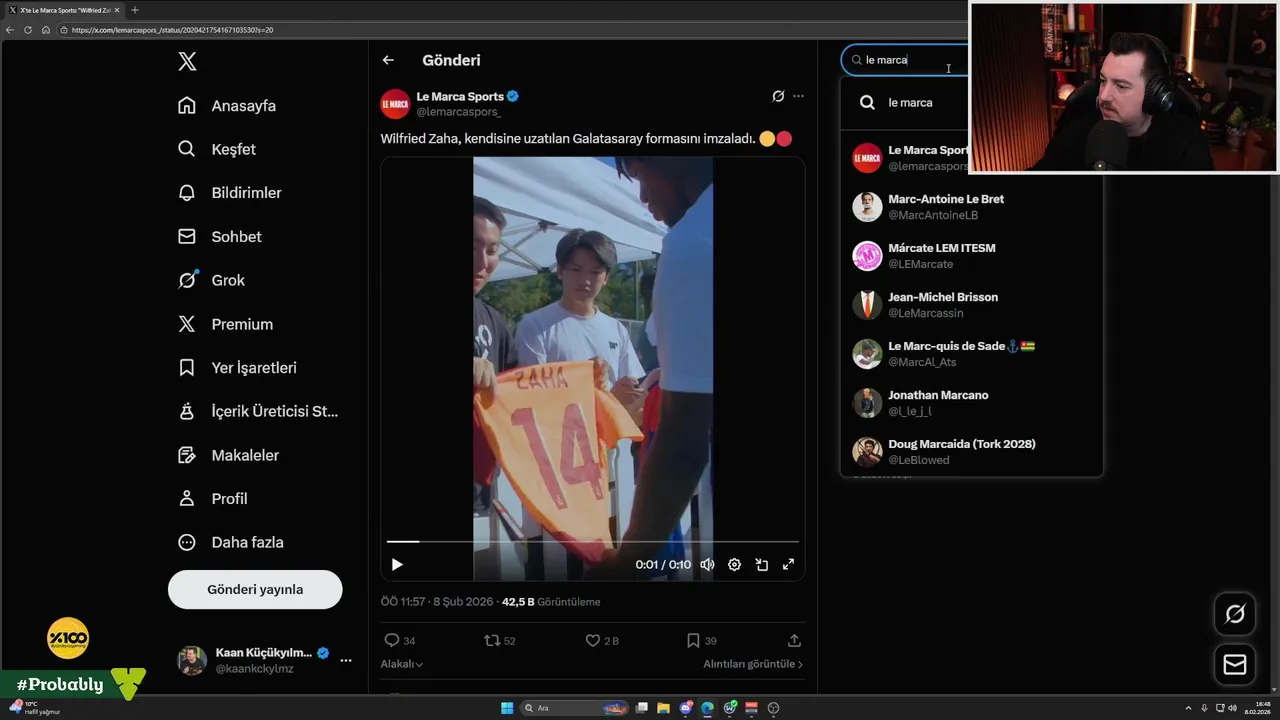Select Doug Marcaida search result
Viewport: 1280px width, 720px height.
pos(971,452)
